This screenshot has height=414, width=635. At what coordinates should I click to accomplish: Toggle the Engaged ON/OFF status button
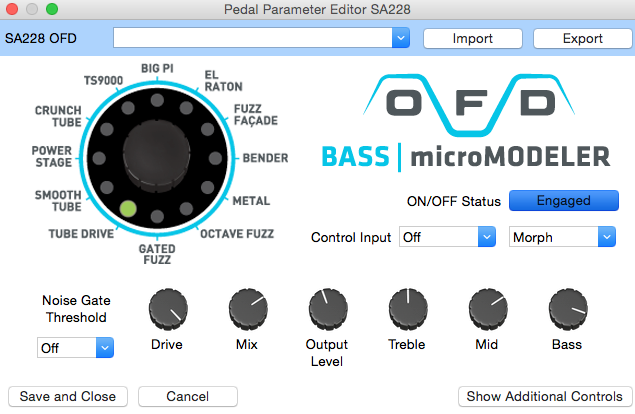[564, 201]
